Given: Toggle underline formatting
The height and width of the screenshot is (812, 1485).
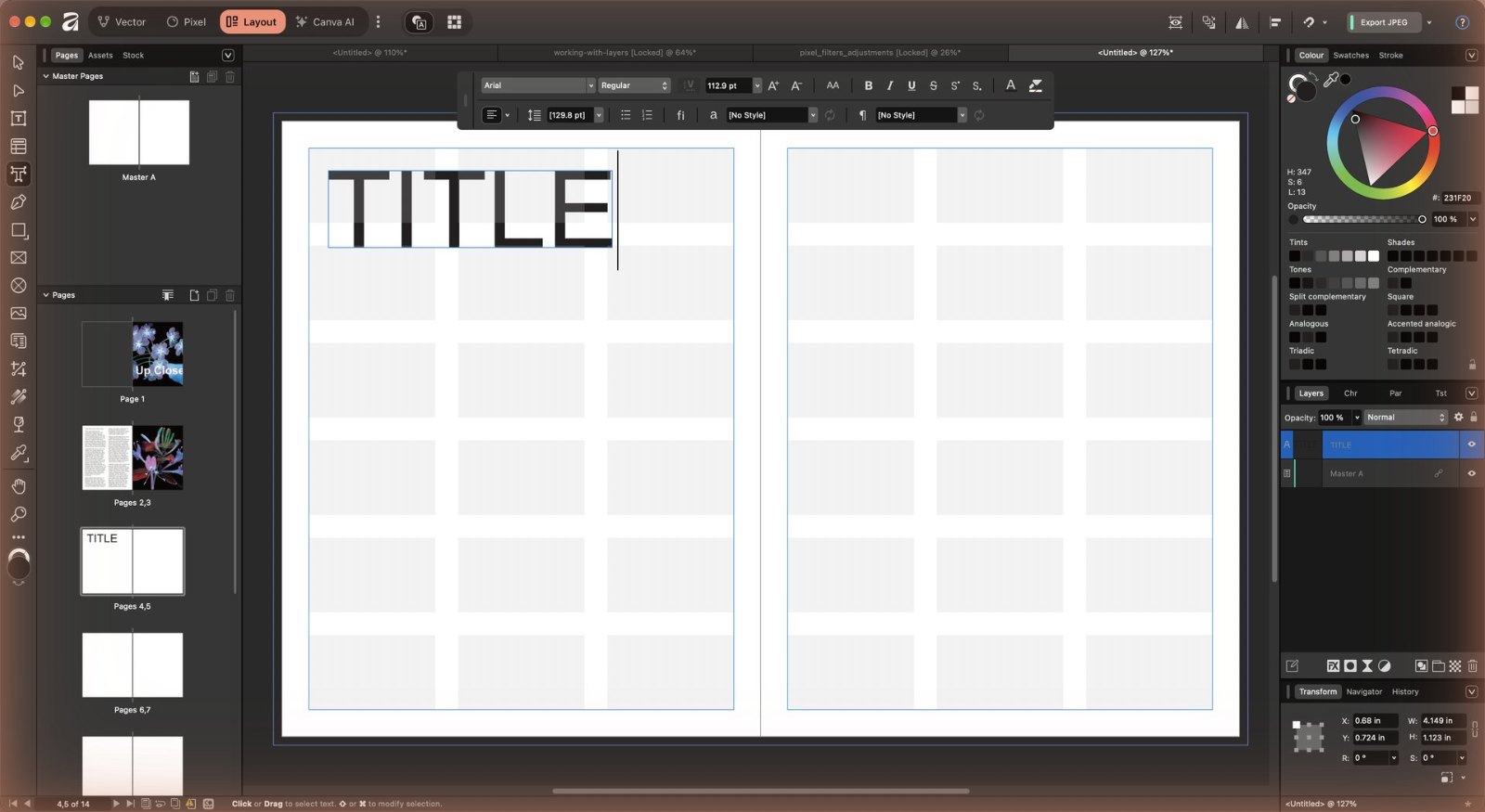Looking at the screenshot, I should [911, 85].
